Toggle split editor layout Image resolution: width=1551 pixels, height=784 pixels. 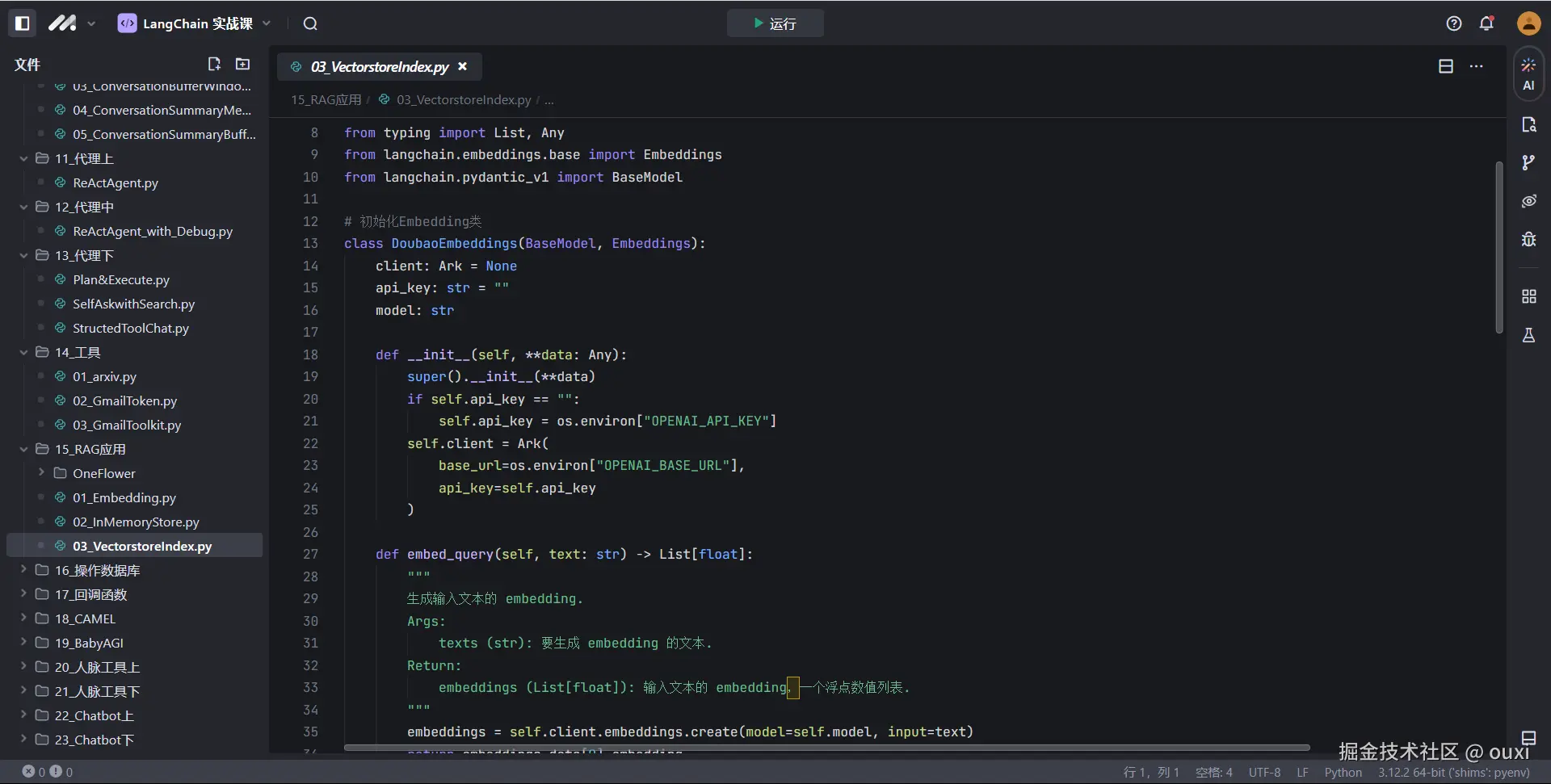[x=1446, y=66]
